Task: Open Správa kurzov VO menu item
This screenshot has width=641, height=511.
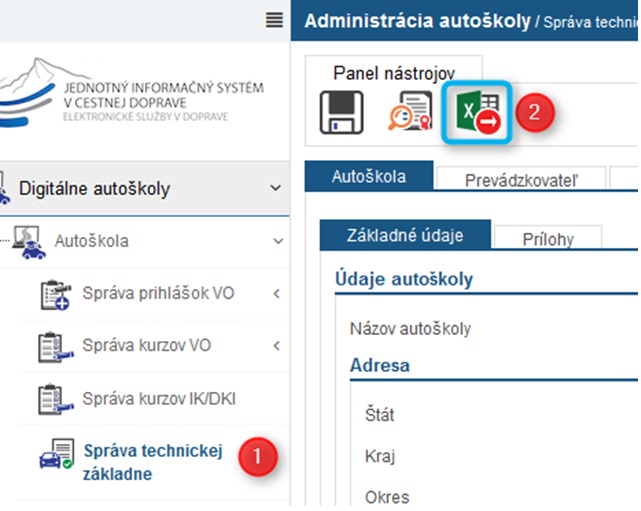Action: point(147,346)
